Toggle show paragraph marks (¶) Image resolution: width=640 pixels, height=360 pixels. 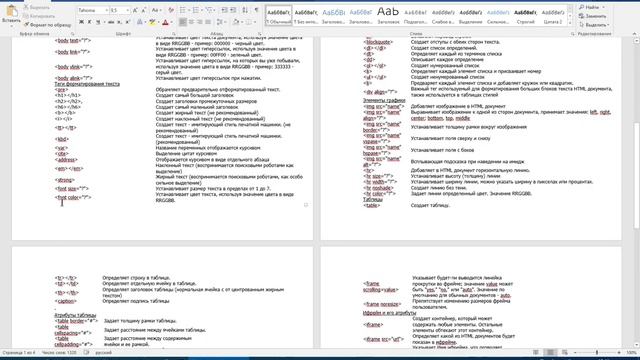[x=256, y=10]
